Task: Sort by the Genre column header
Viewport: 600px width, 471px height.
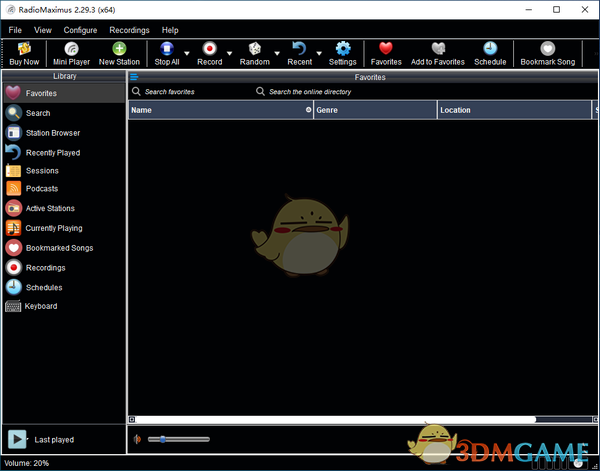Action: [375, 110]
